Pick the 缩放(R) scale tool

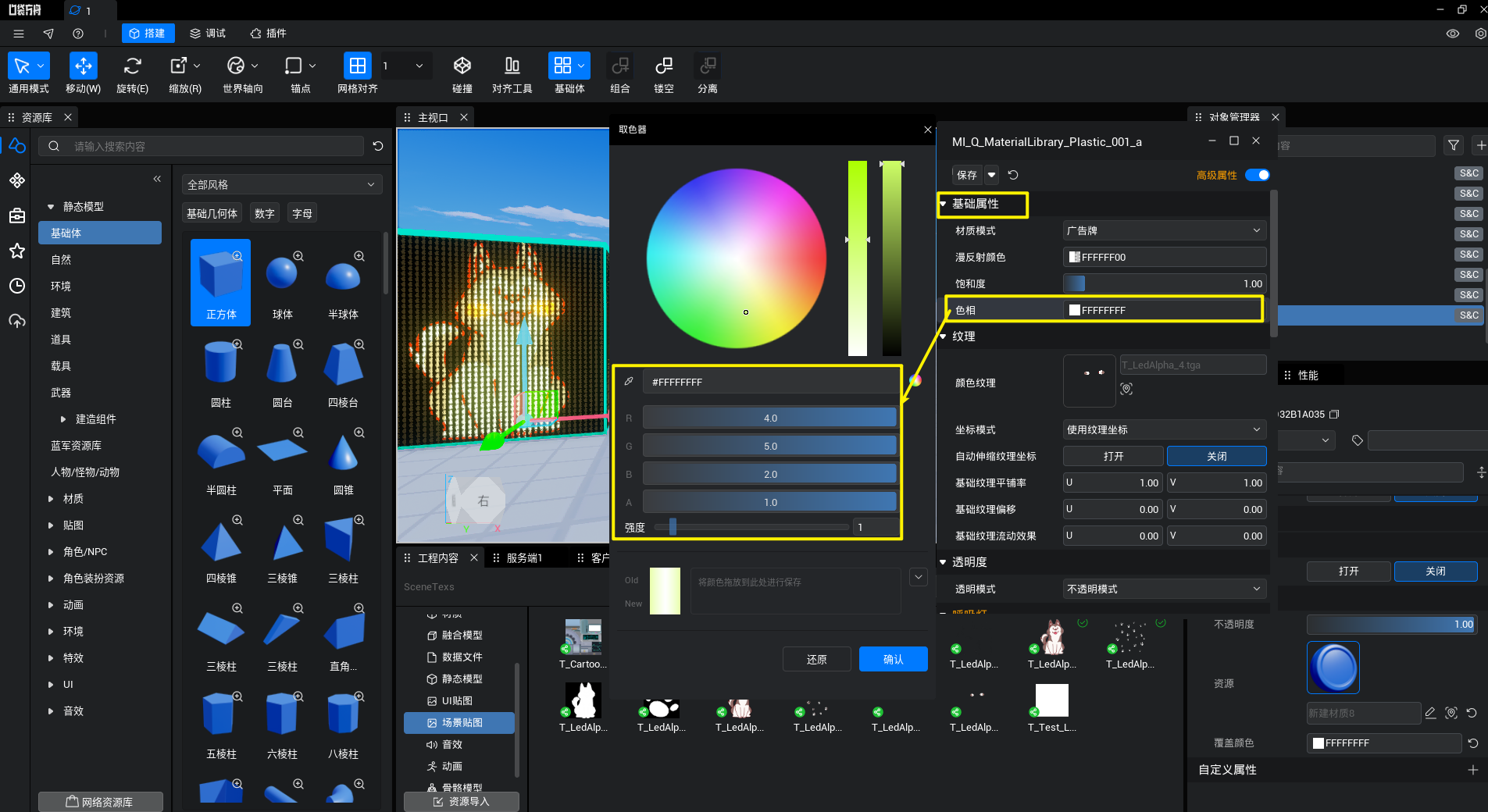point(179,66)
